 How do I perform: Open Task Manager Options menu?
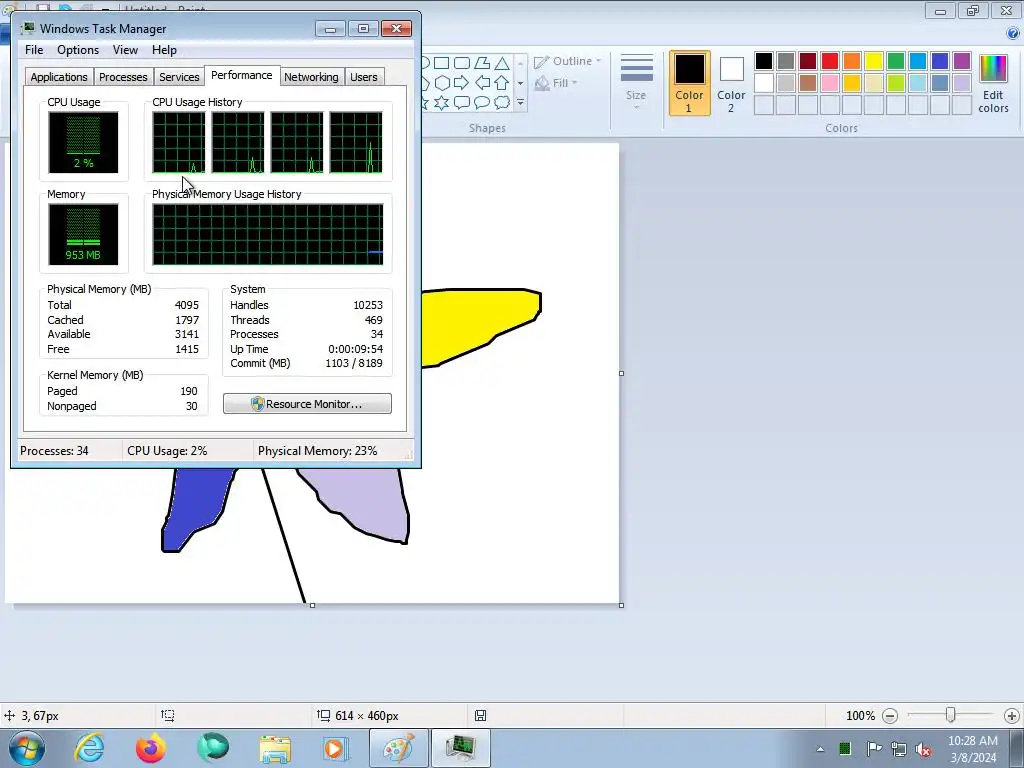[78, 50]
